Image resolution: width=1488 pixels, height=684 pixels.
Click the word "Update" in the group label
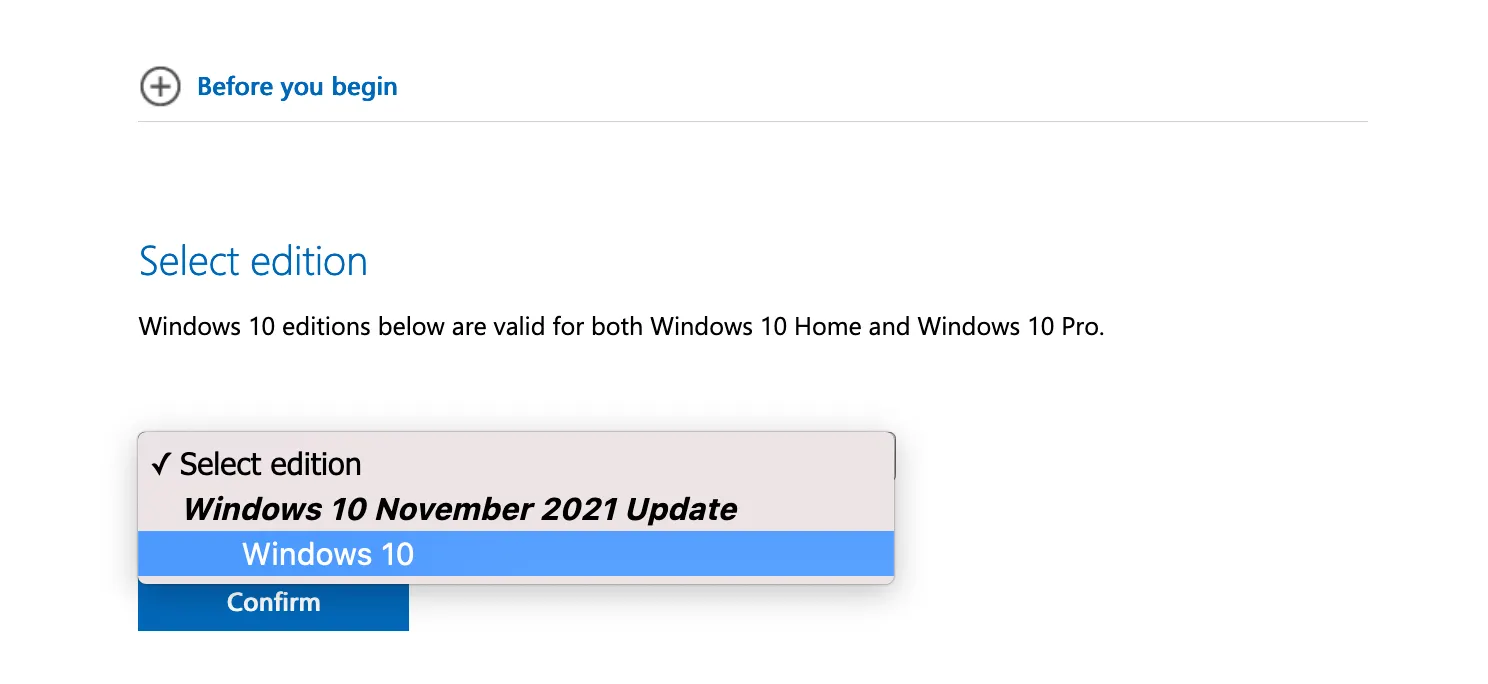[681, 510]
